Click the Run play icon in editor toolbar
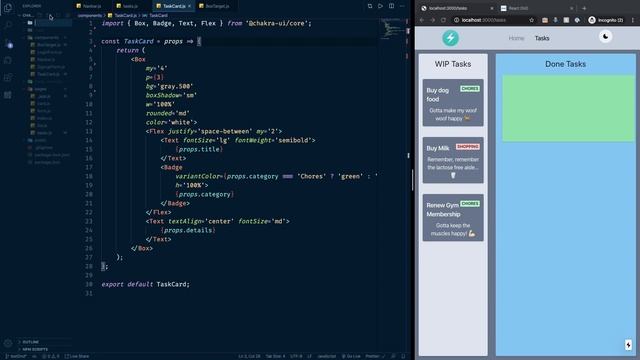The width and height of the screenshot is (640, 360). tap(380, 6)
